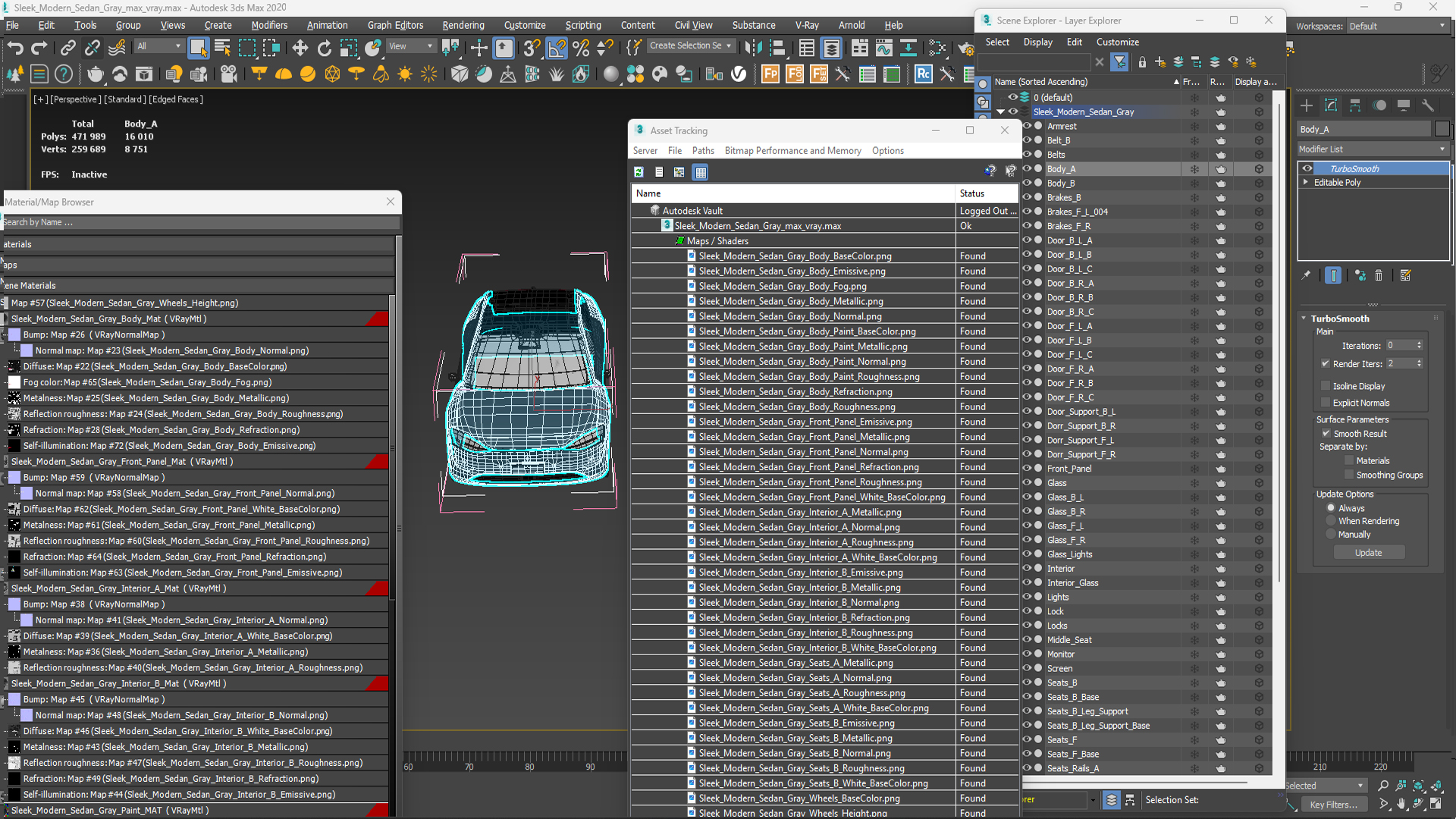The width and height of the screenshot is (1456, 819).
Task: Collapse the TurboSmooth rollout
Action: [1304, 318]
